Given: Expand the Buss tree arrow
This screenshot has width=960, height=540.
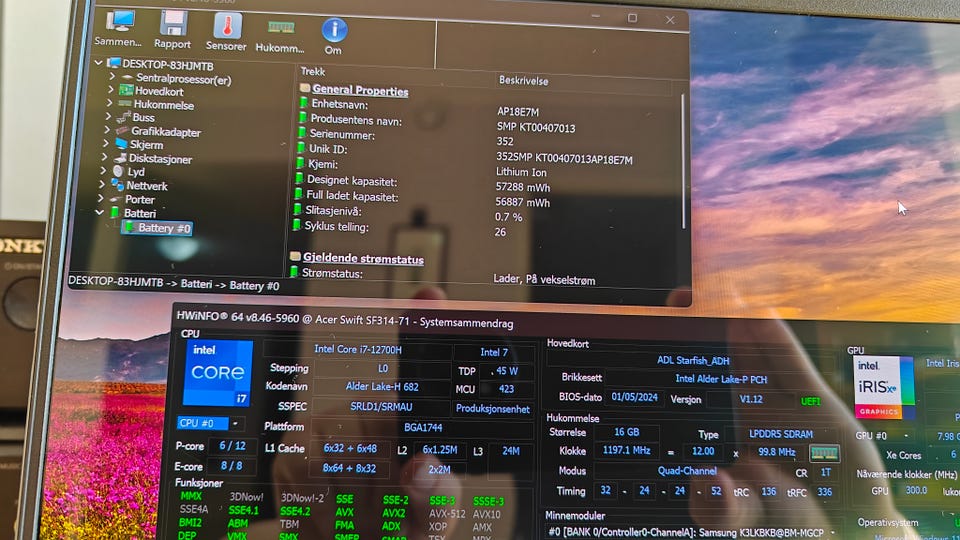Looking at the screenshot, I should pyautogui.click(x=108, y=115).
